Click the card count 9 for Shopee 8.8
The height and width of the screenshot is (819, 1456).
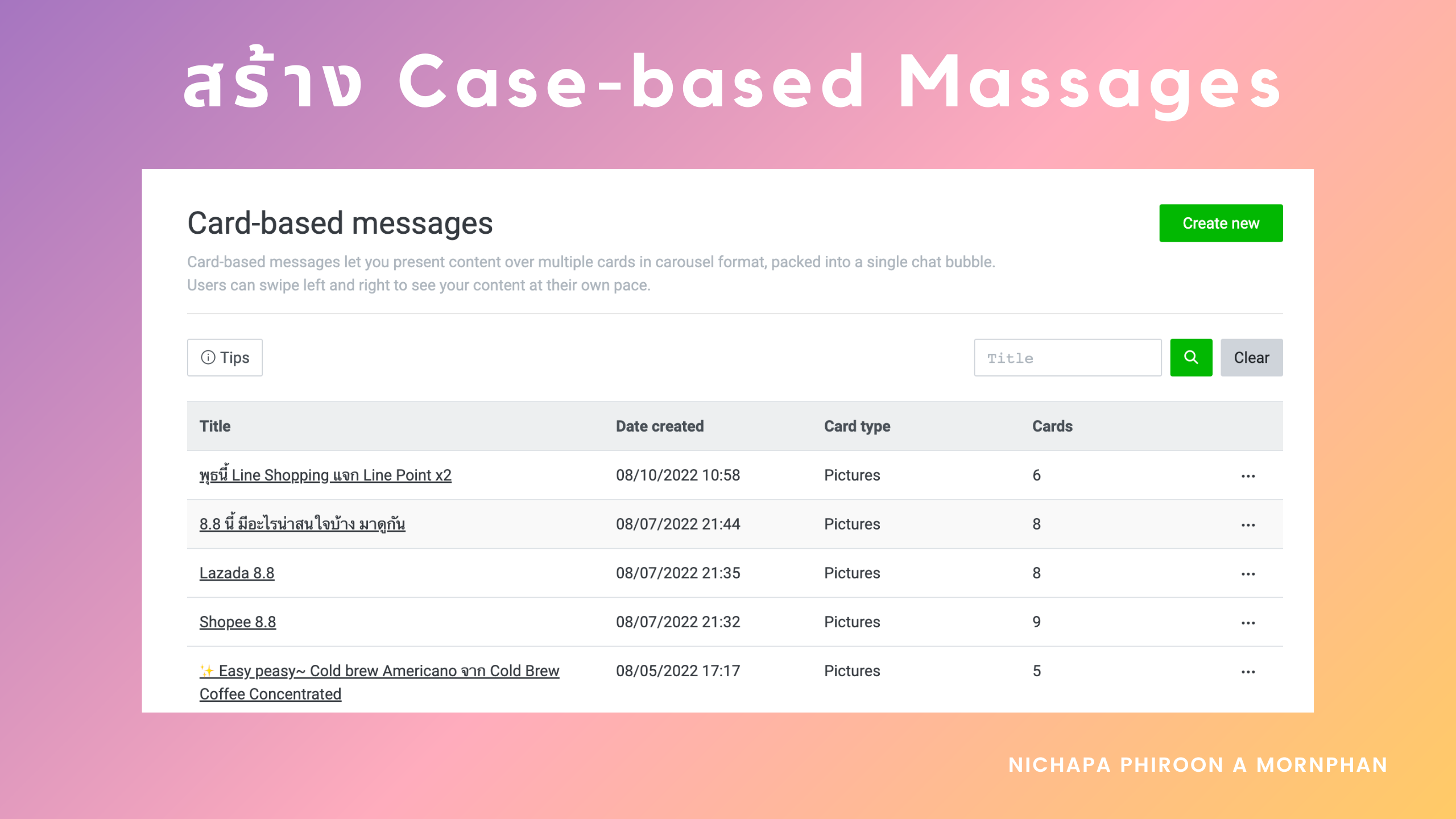1037,622
